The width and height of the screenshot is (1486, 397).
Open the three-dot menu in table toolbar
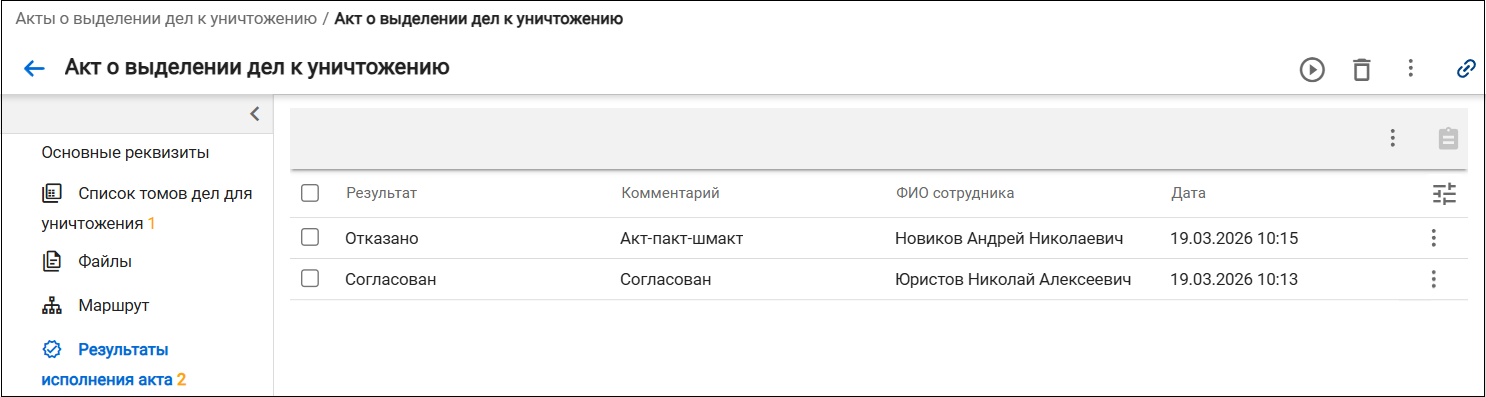pyautogui.click(x=1392, y=139)
